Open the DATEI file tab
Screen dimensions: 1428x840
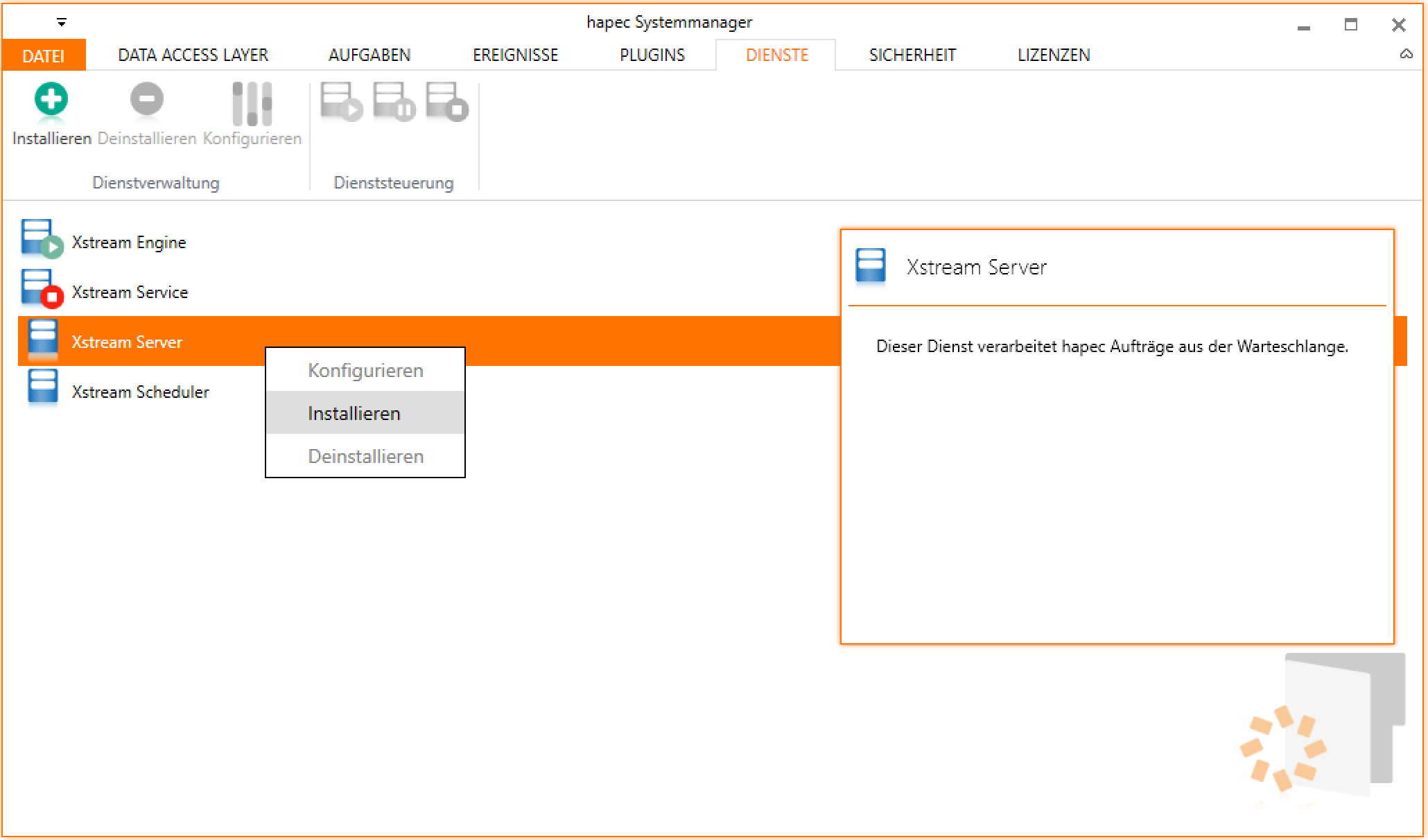pos(43,55)
